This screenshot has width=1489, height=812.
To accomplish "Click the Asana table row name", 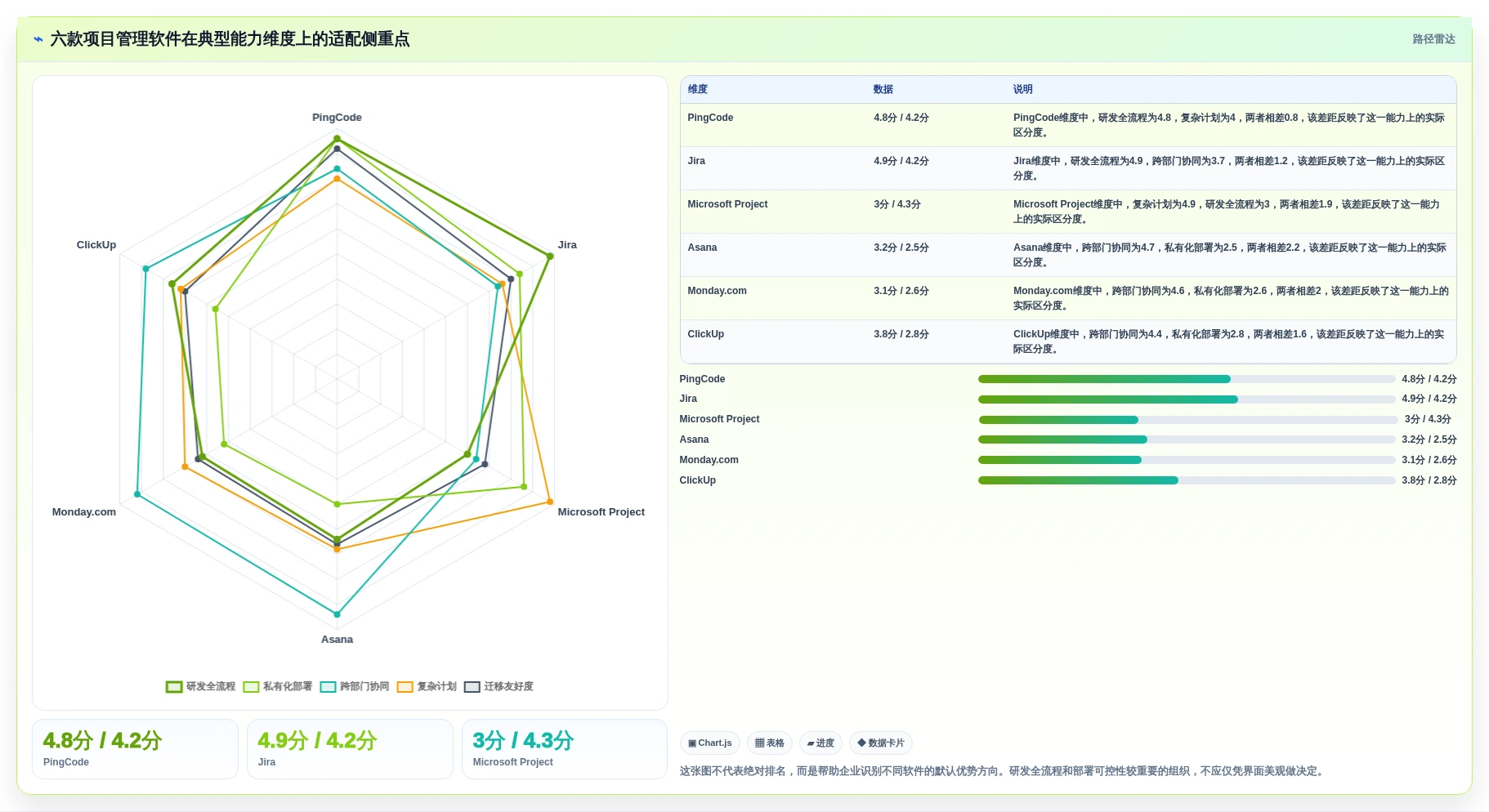I will [x=702, y=248].
